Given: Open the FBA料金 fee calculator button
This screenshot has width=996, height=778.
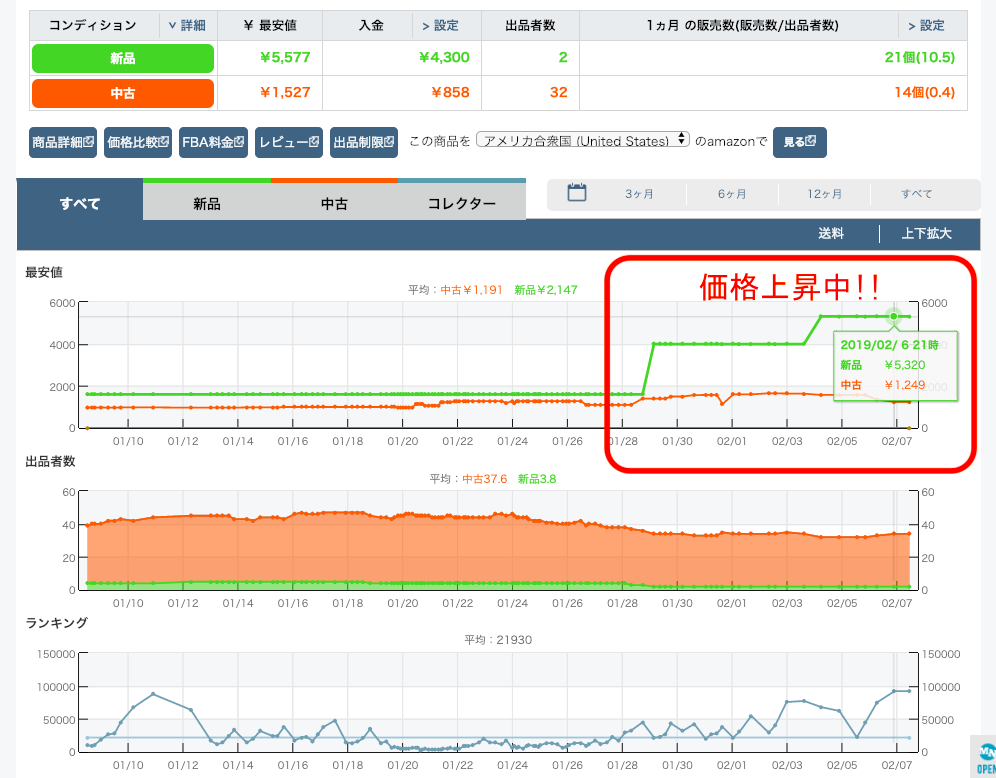Looking at the screenshot, I should 213,142.
